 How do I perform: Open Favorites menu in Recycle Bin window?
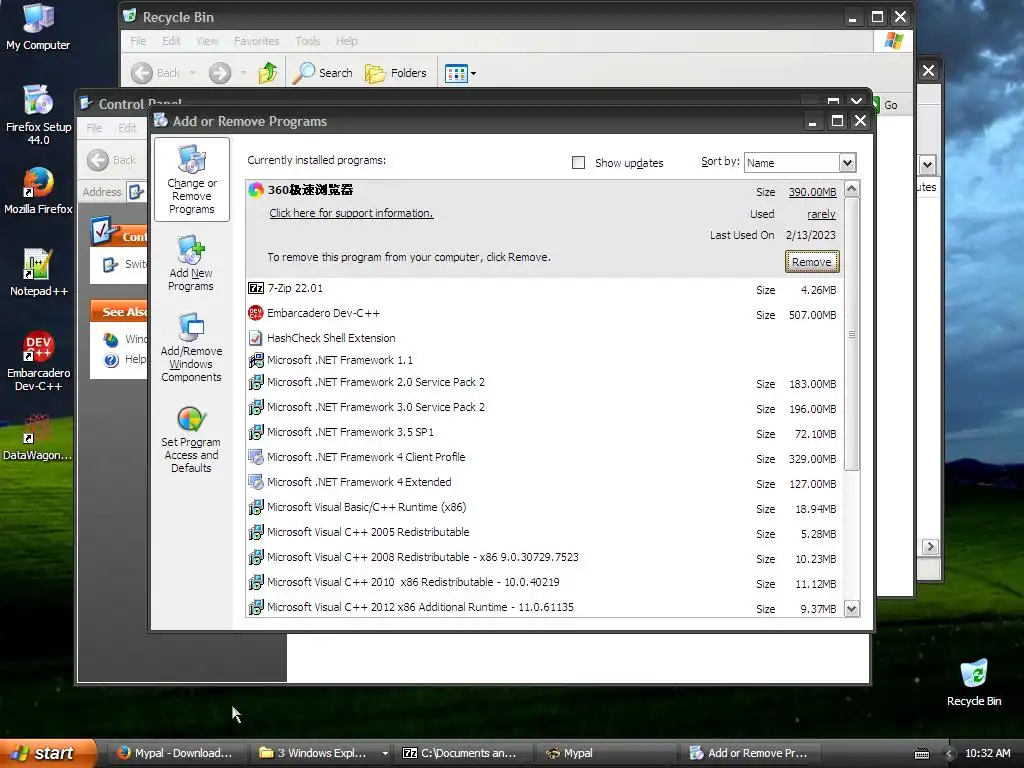(x=256, y=41)
